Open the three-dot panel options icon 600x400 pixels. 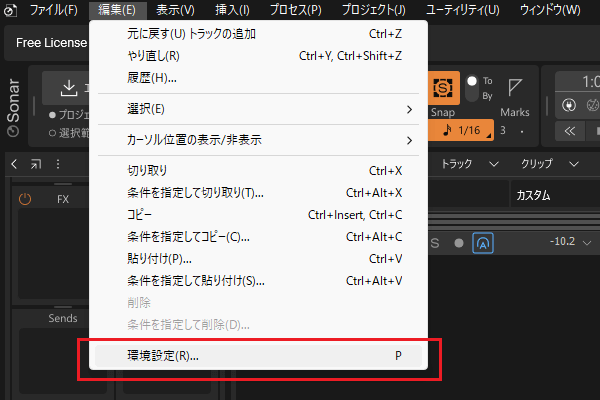pyautogui.click(x=58, y=164)
